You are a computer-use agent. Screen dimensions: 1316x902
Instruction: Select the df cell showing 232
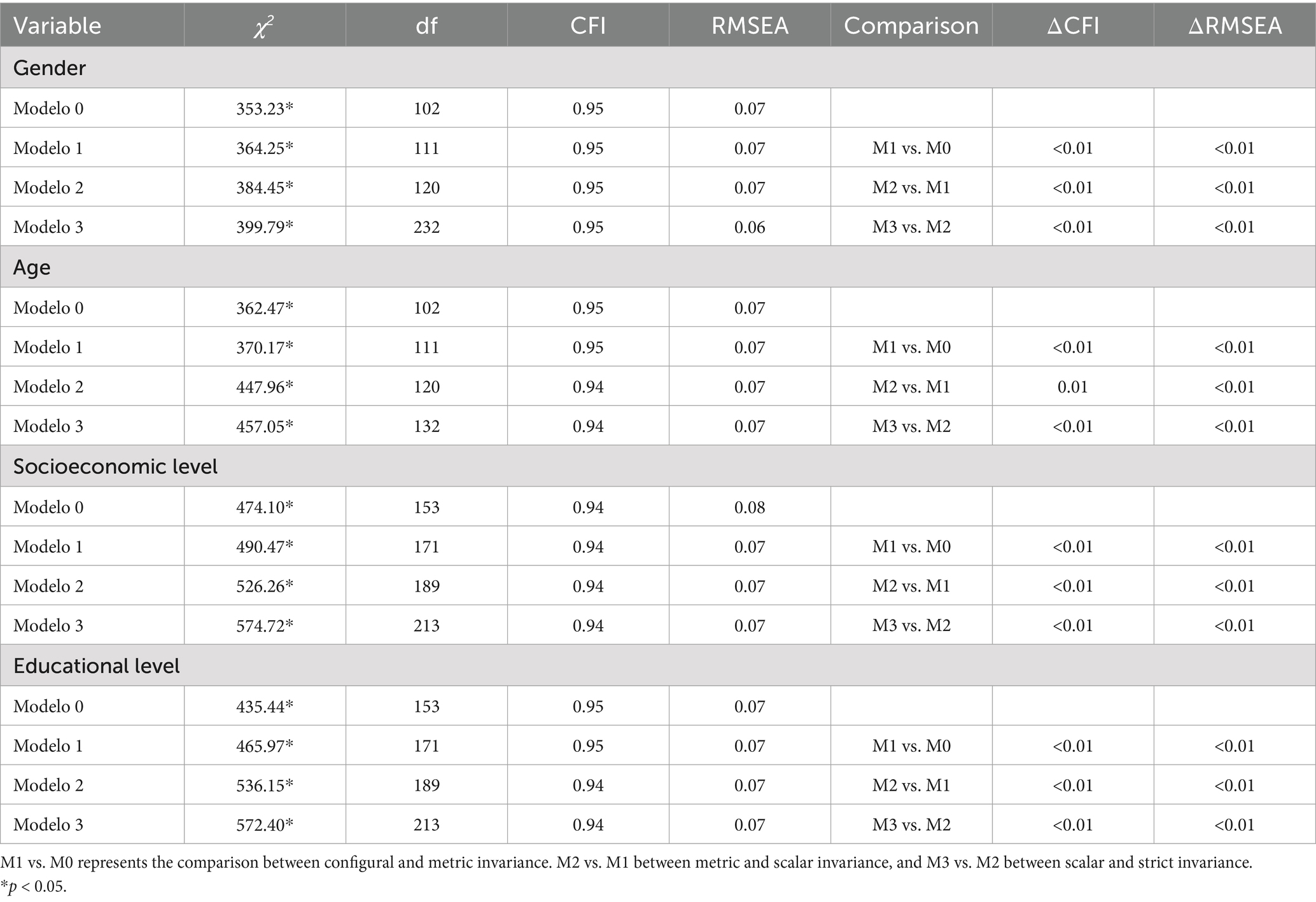click(426, 227)
